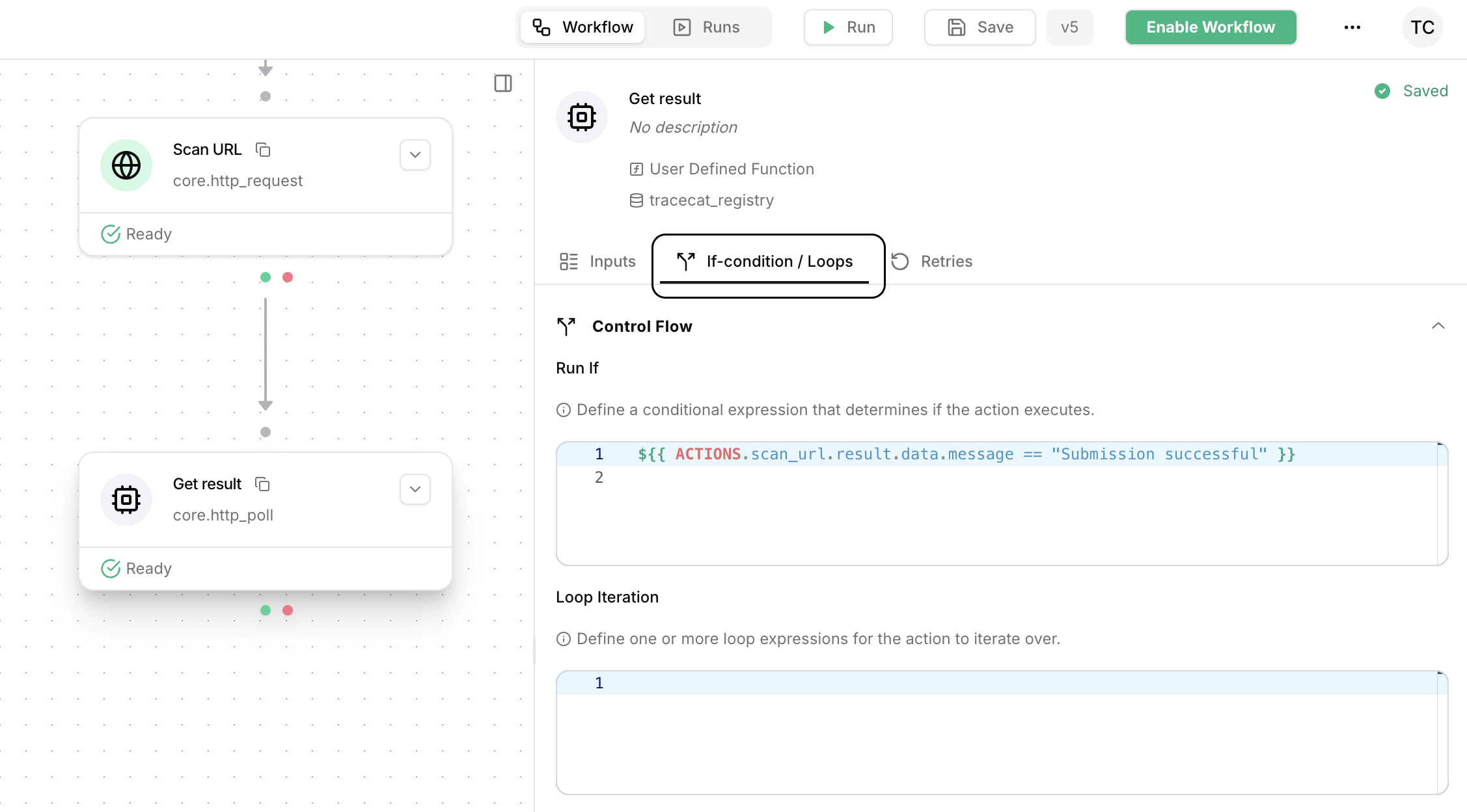Click the Get result node title on canvas
The height and width of the screenshot is (812, 1467).
pos(207,484)
